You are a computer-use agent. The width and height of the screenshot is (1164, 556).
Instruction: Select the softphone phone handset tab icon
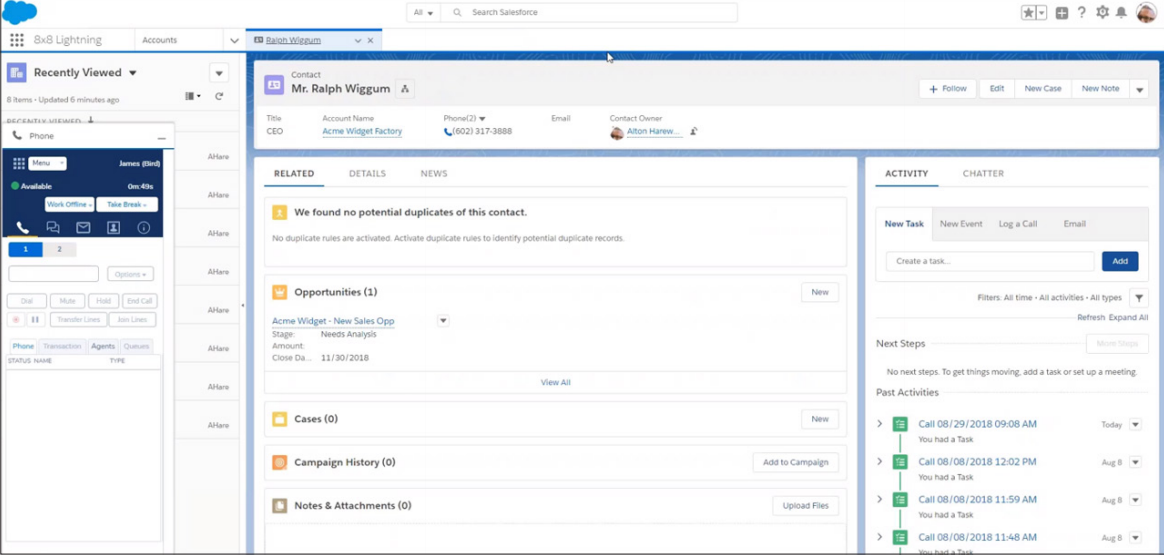point(22,228)
